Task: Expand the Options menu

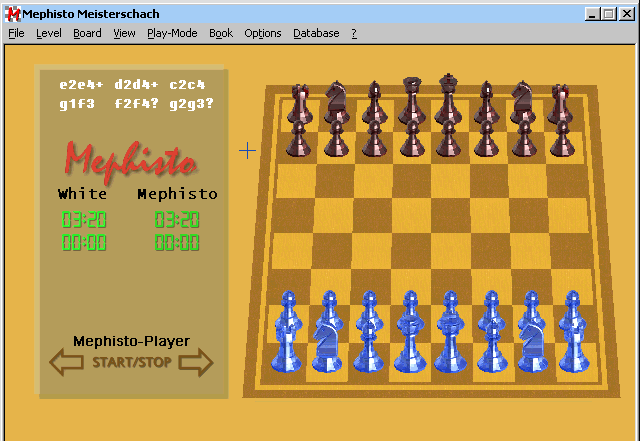Action: [262, 33]
